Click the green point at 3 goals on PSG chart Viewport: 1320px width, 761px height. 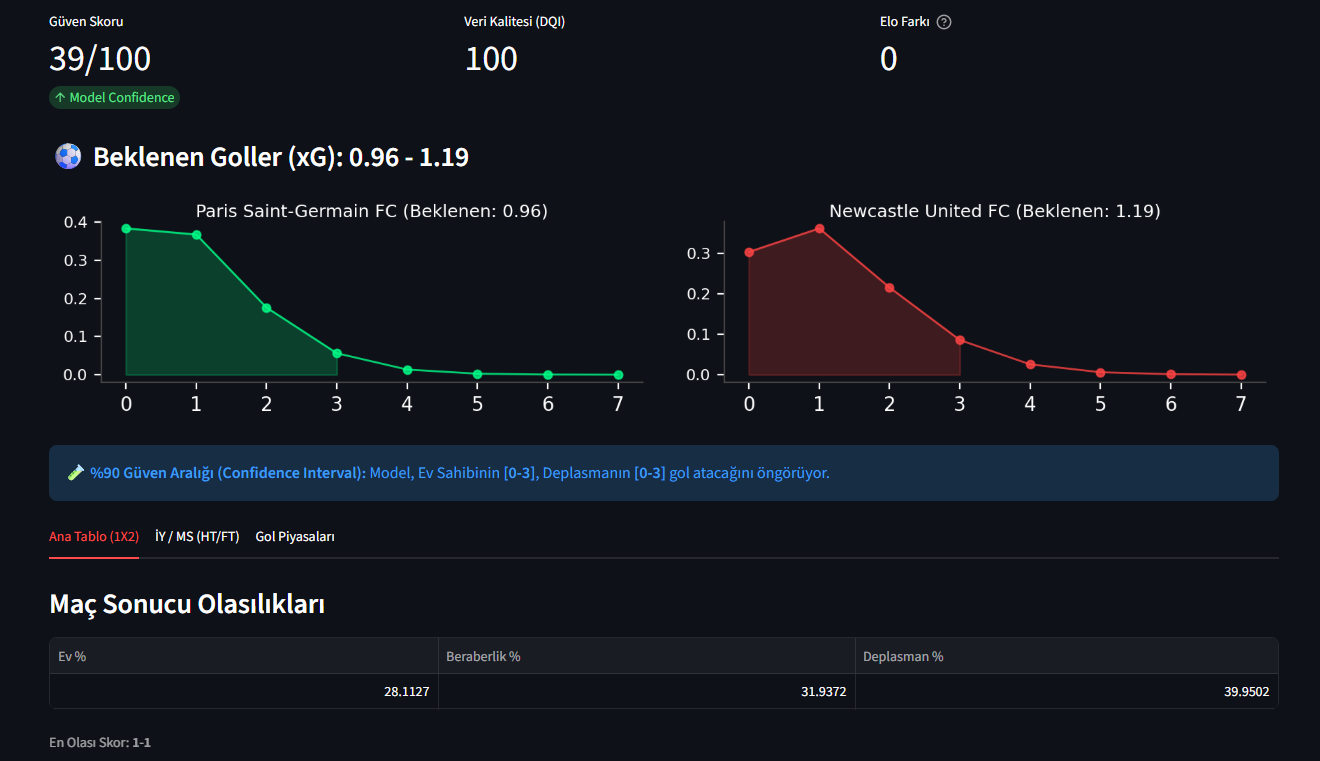click(x=336, y=352)
